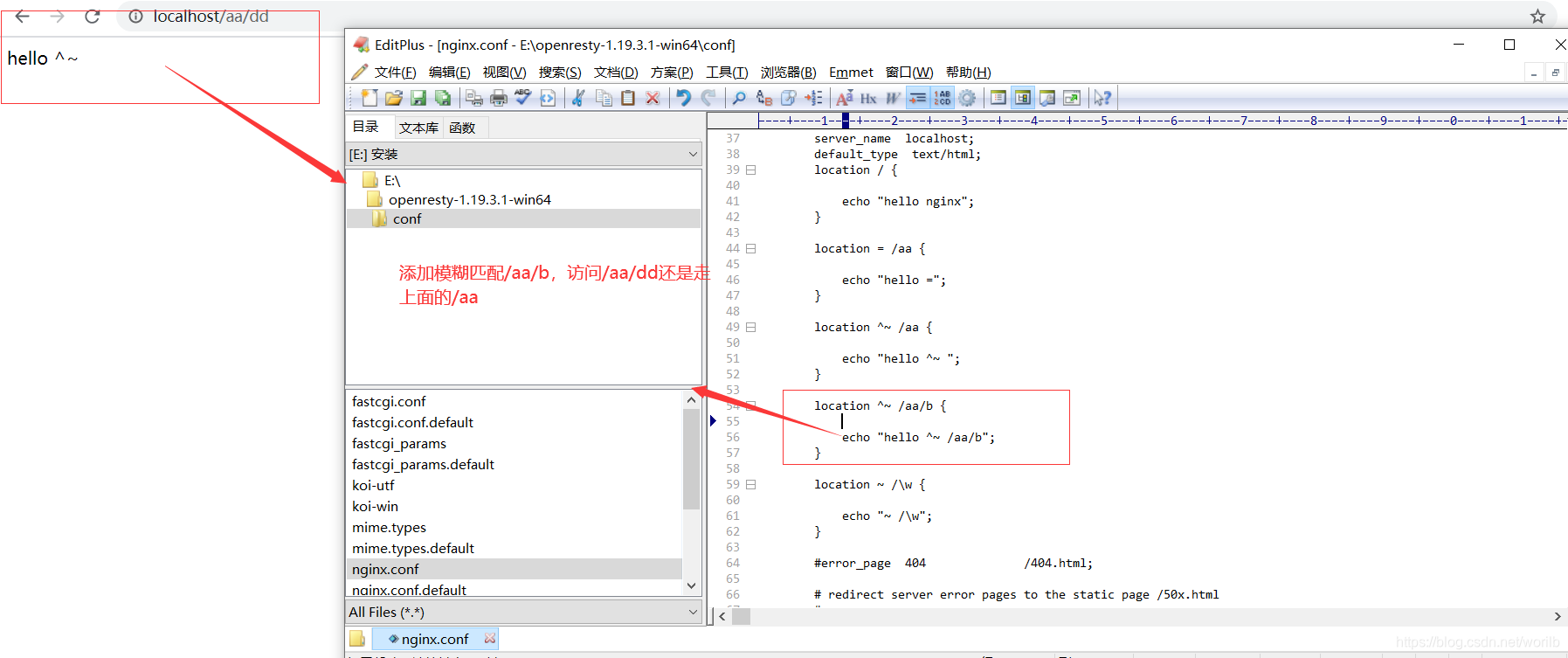Click the Copy icon
This screenshot has width=1568, height=658.
(604, 98)
